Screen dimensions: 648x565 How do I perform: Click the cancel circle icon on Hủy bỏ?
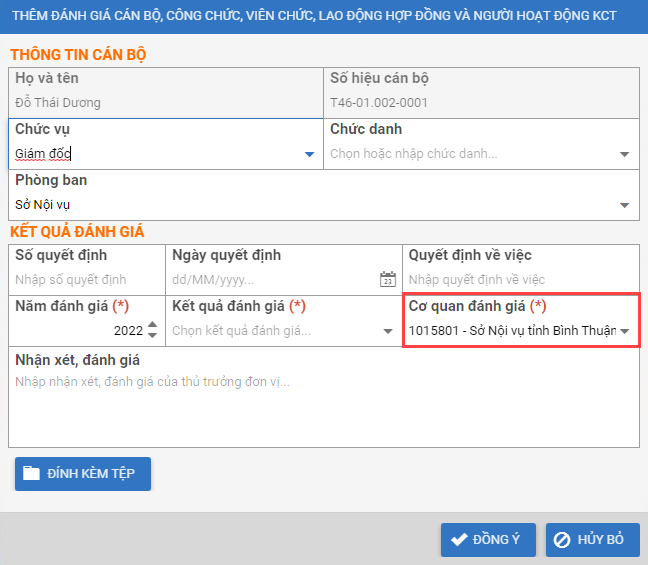pyautogui.click(x=562, y=540)
